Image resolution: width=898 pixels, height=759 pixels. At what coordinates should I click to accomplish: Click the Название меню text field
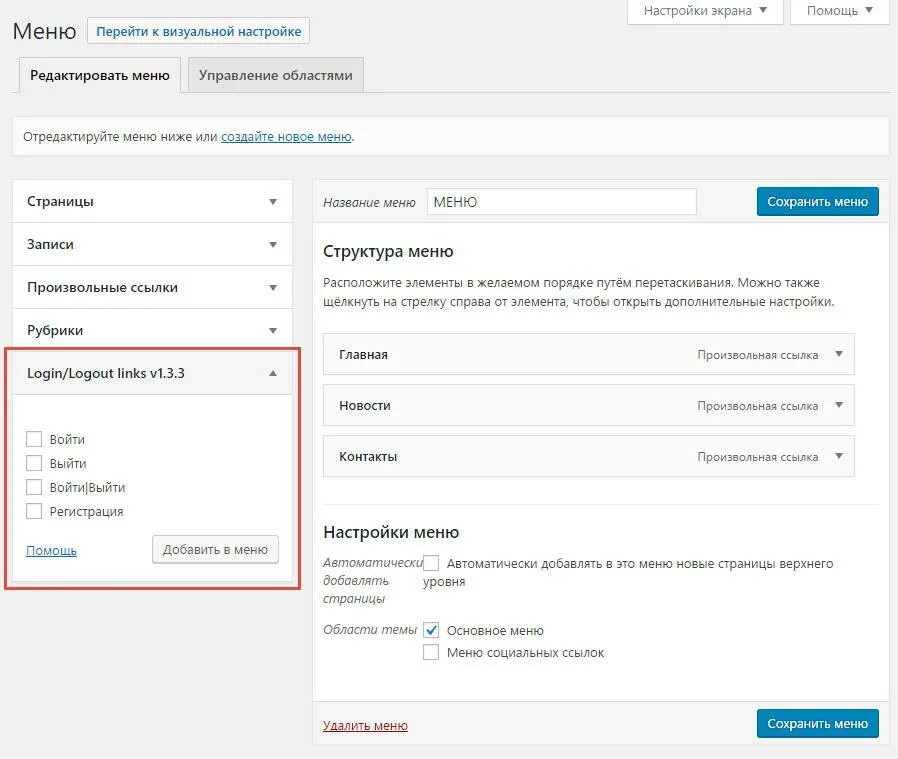[561, 202]
